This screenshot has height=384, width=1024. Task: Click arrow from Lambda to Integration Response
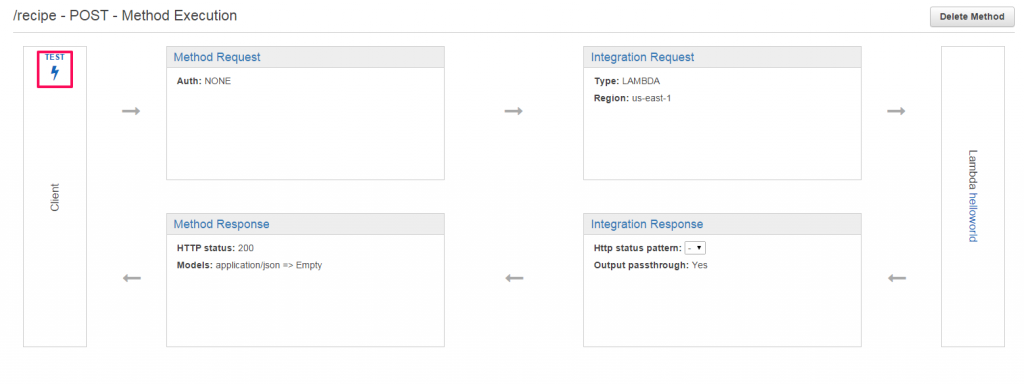(x=897, y=278)
